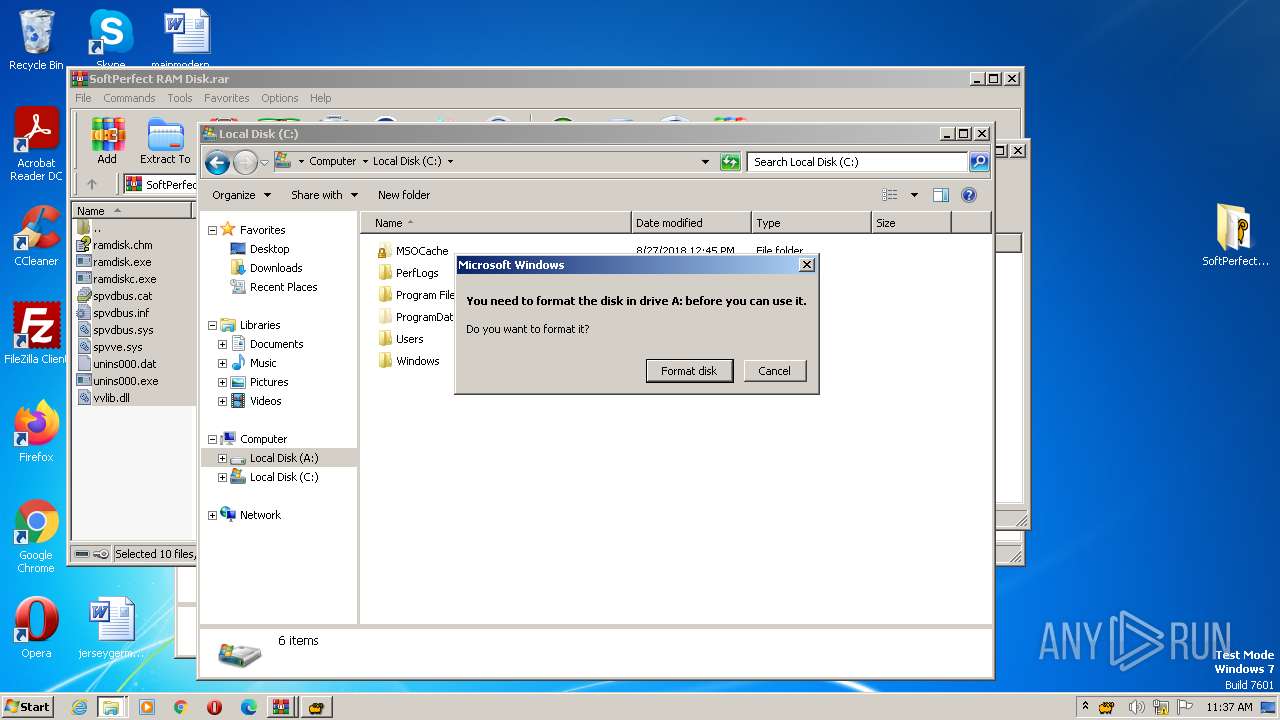The width and height of the screenshot is (1280, 720).
Task: Open WinRAR File menu
Action: 83,98
